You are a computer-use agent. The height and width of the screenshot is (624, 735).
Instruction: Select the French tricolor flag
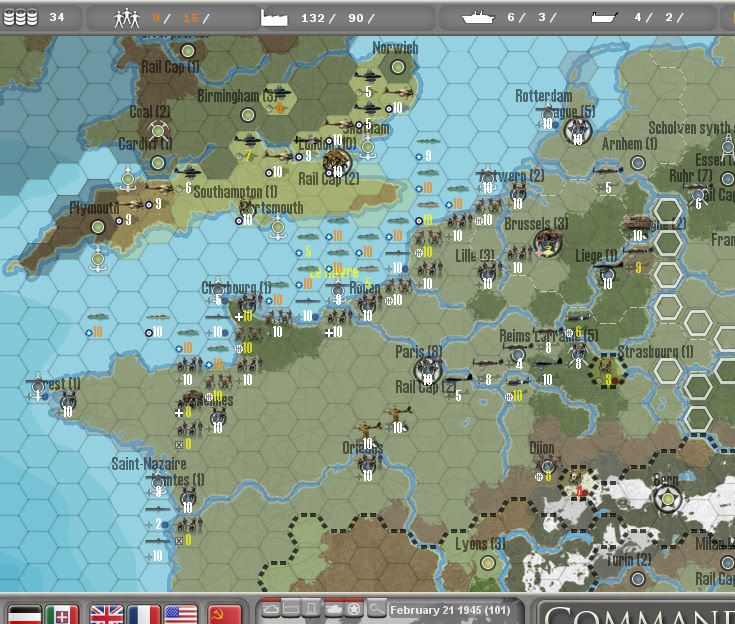[143, 613]
